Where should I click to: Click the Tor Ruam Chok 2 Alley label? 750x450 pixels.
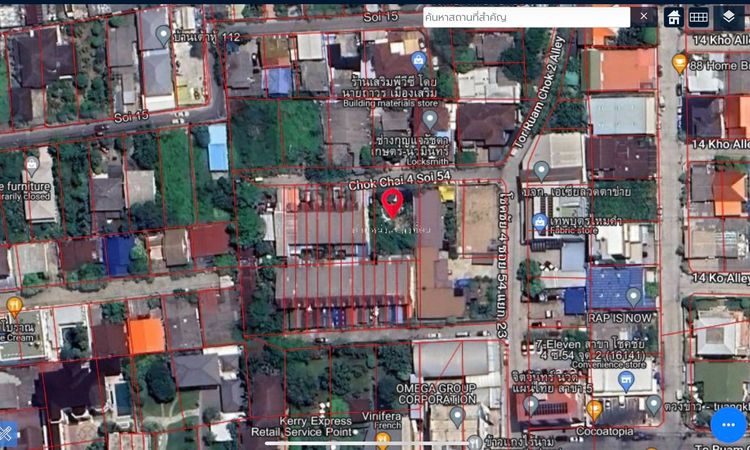[x=540, y=92]
